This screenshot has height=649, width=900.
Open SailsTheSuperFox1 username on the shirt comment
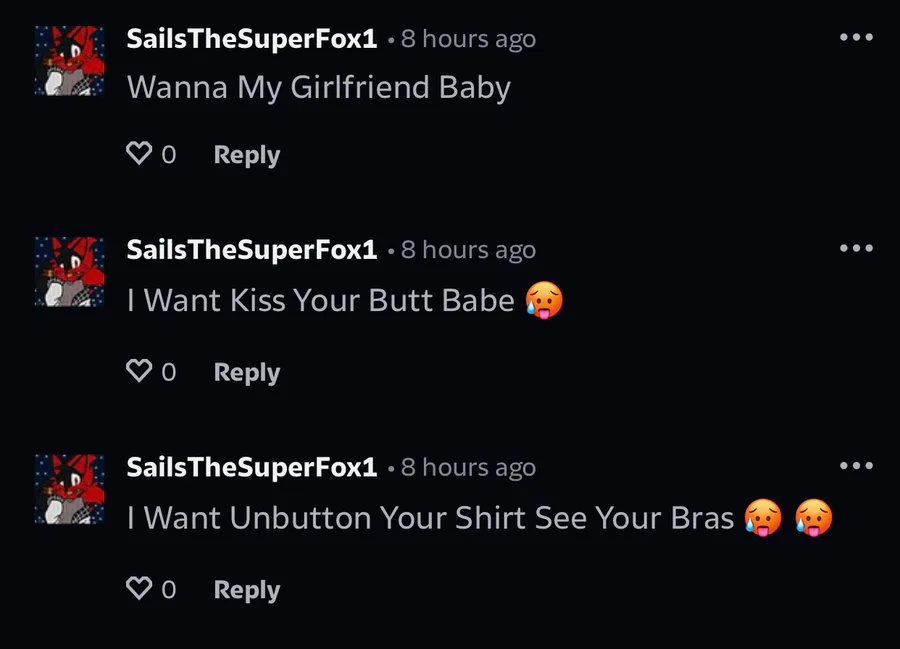point(251,467)
